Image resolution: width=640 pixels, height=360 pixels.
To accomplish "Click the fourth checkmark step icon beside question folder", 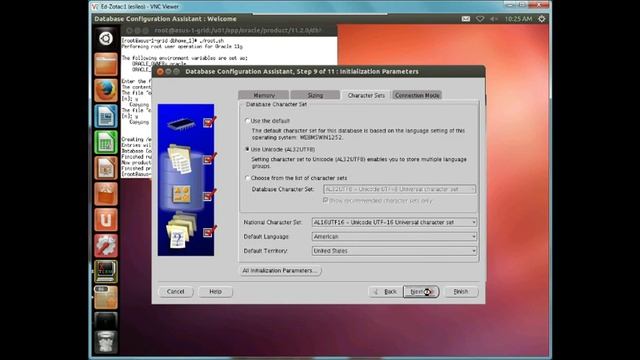I will [x=209, y=231].
